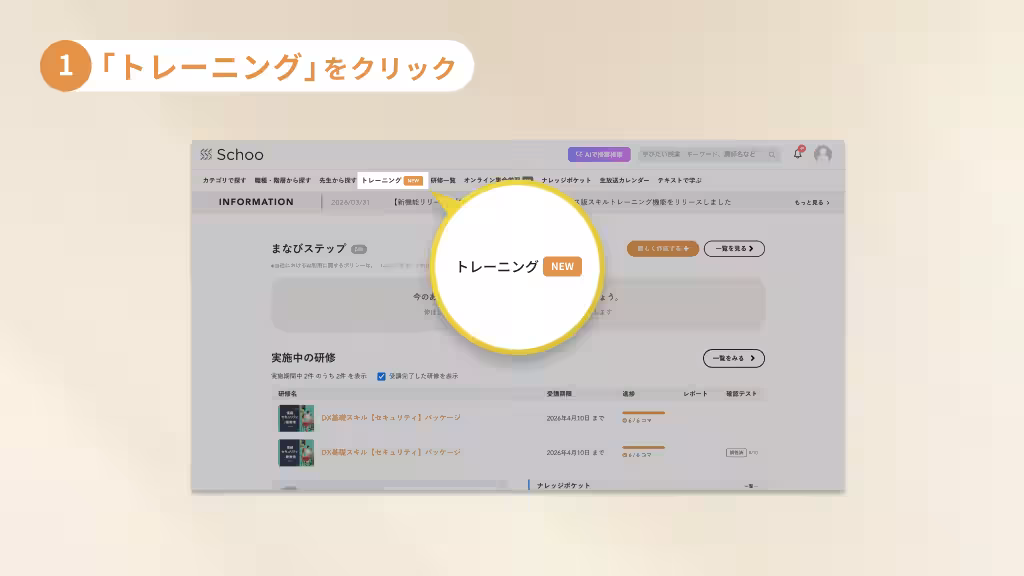The image size is (1024, 576).
Task: Open the course thumbnail in the 提出済 row
Action: point(296,453)
